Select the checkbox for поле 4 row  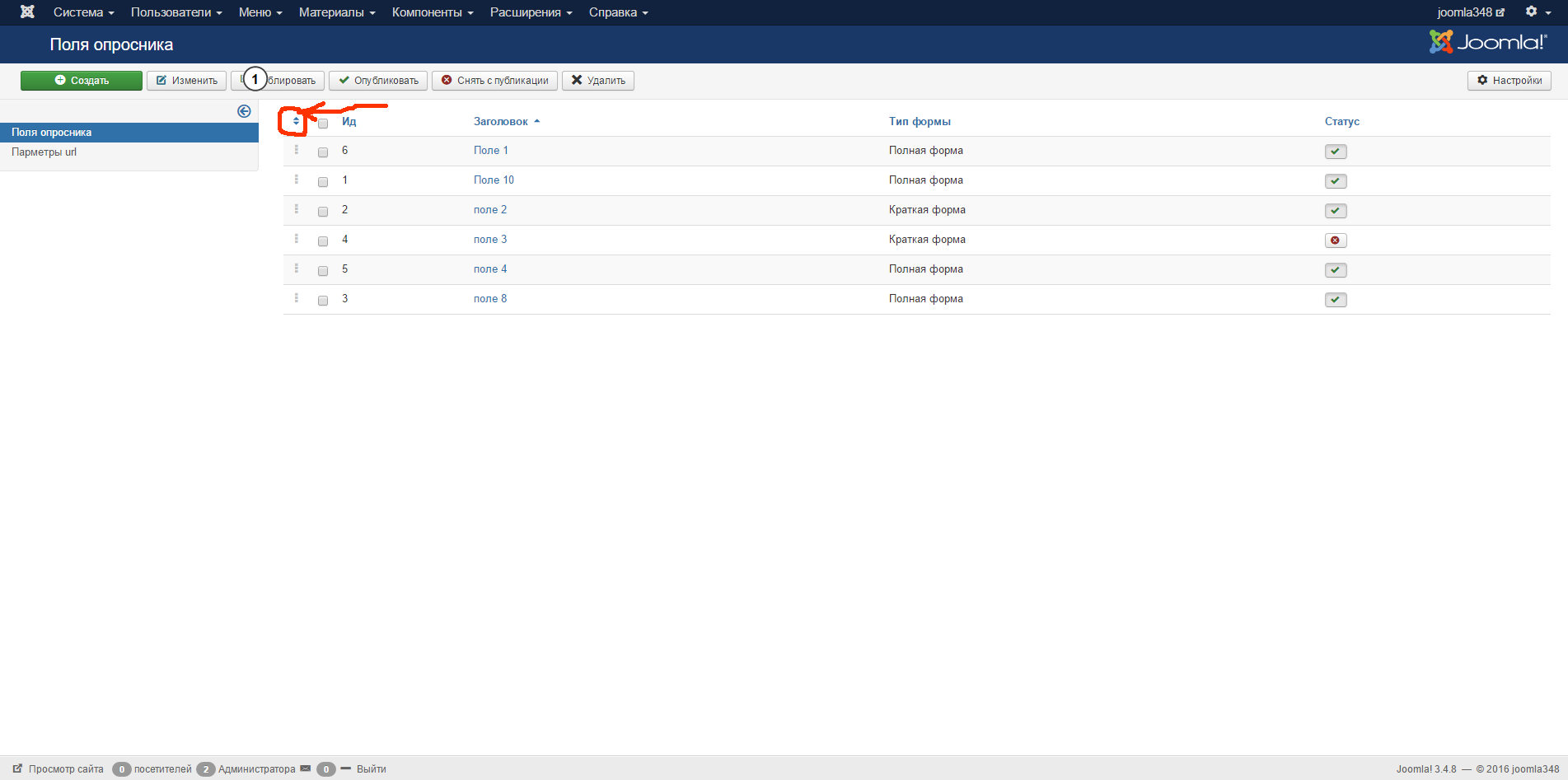tap(323, 271)
